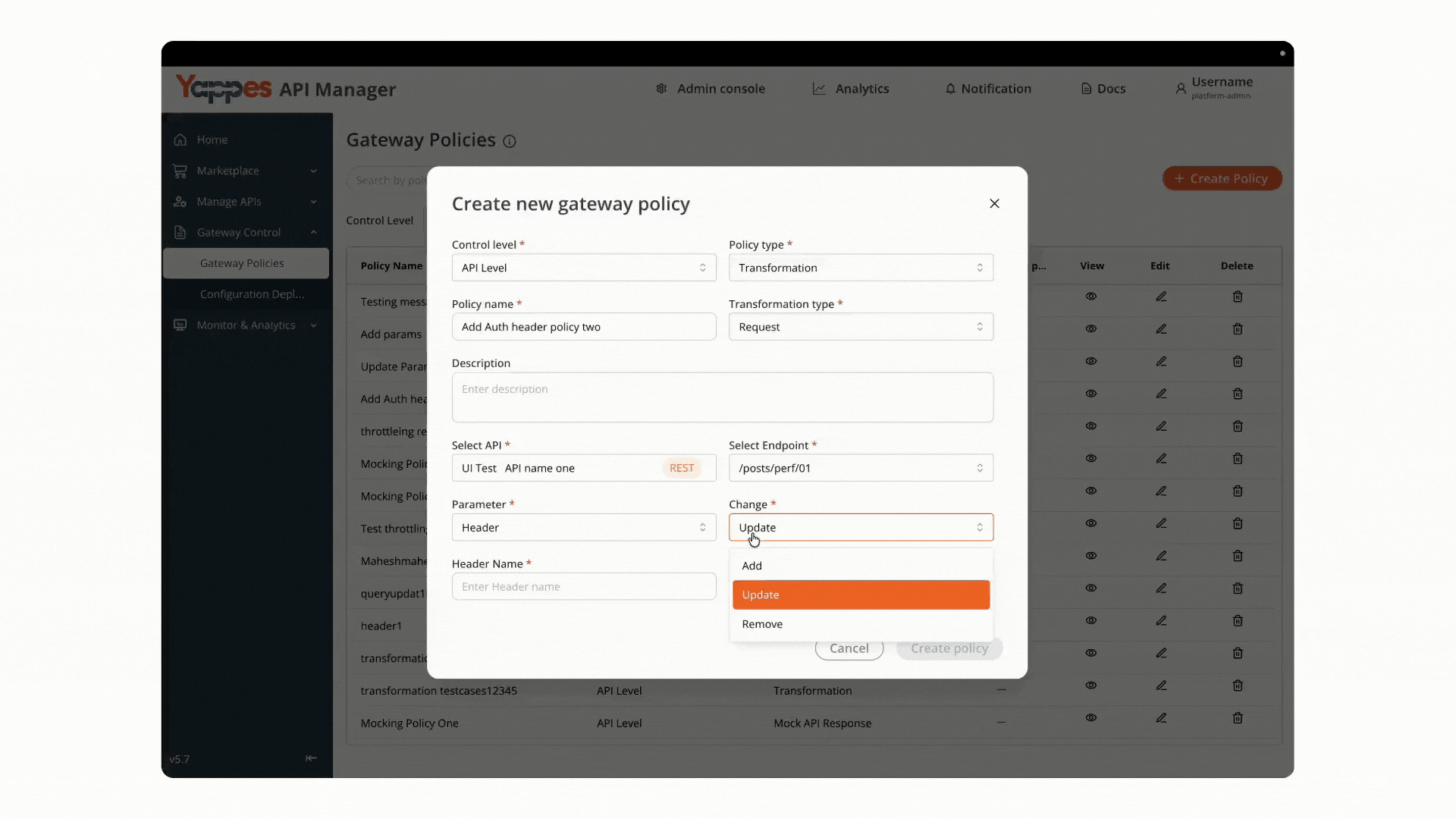Open Admin console gear icon
This screenshot has width=1456, height=819.
point(661,89)
